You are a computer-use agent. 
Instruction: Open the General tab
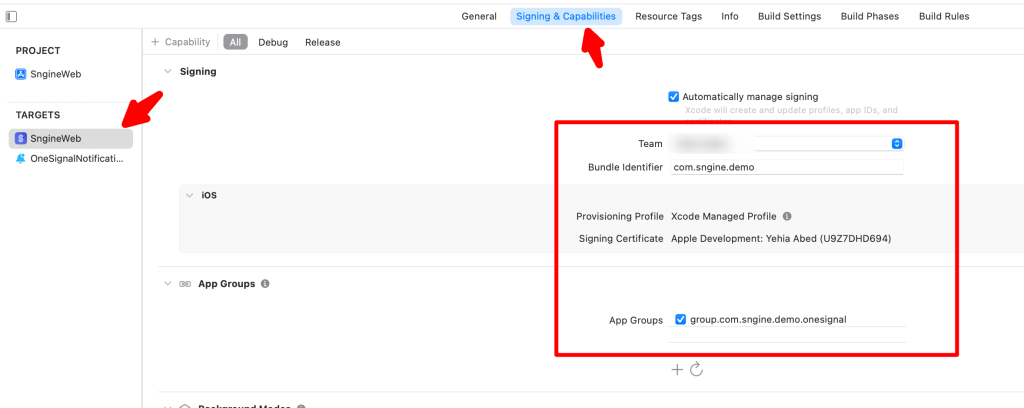pyautogui.click(x=479, y=16)
